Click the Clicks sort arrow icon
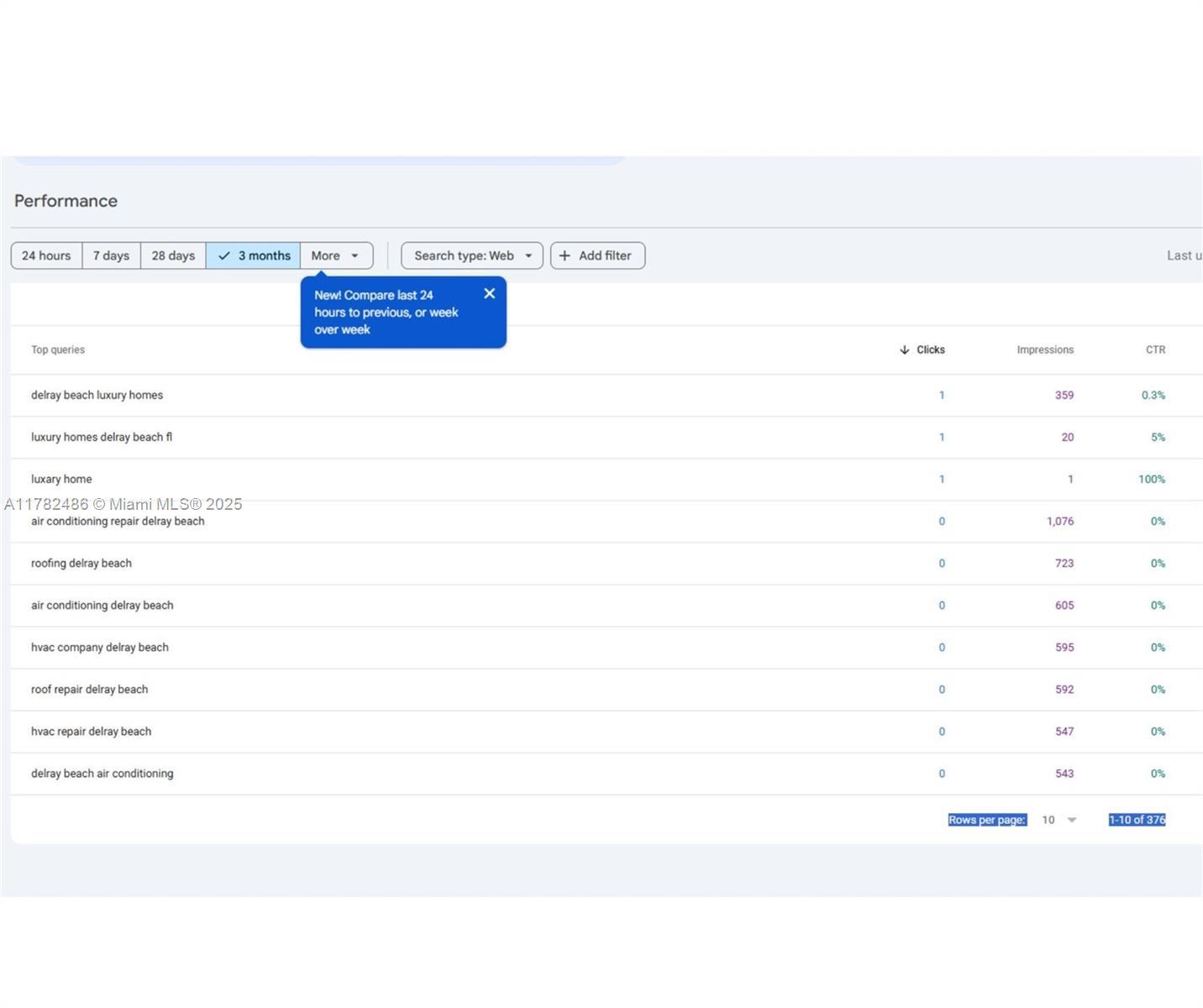This screenshot has width=1203, height=1008. [x=904, y=350]
